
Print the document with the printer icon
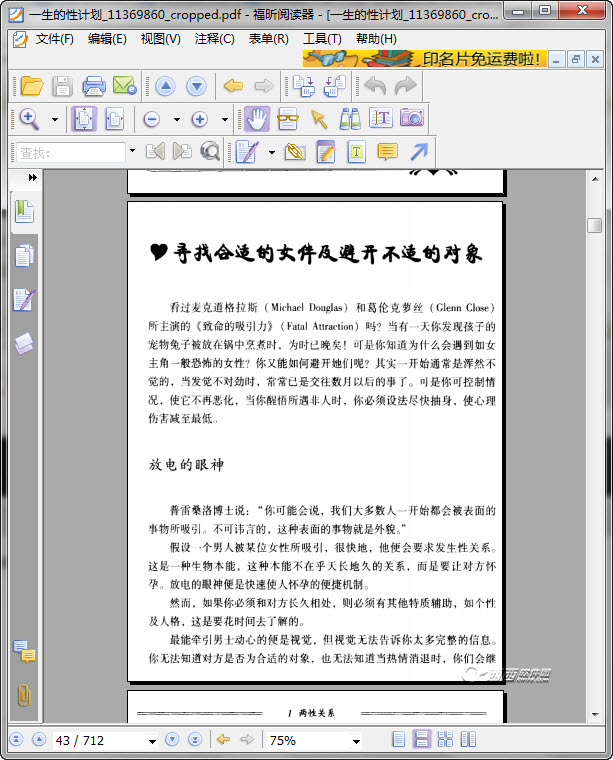pyautogui.click(x=94, y=86)
